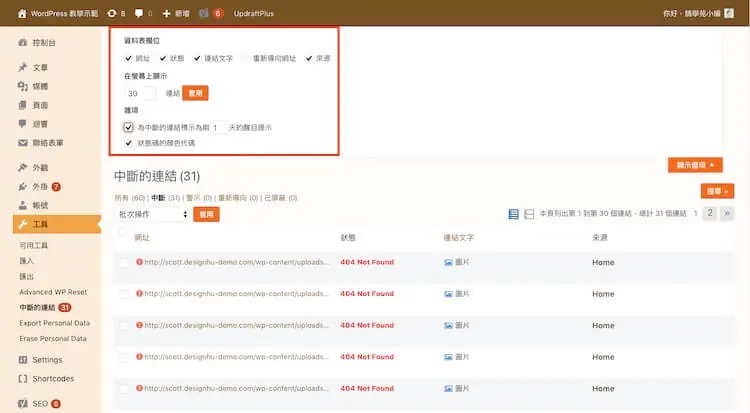Toggle status color code (顏色代碼) checkbox
The image size is (750, 413).
(x=128, y=143)
